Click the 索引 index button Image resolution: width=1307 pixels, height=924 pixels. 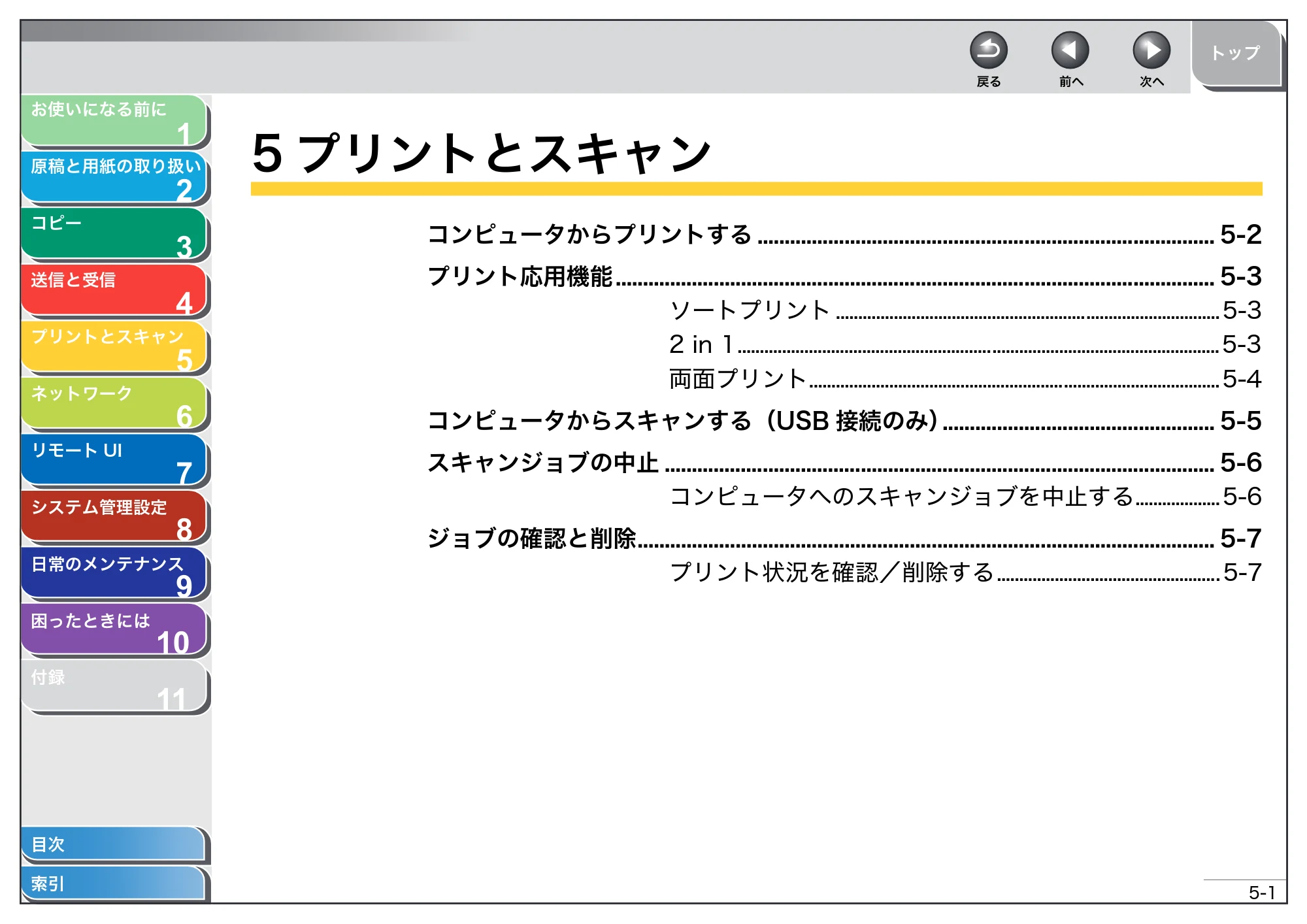click(113, 883)
